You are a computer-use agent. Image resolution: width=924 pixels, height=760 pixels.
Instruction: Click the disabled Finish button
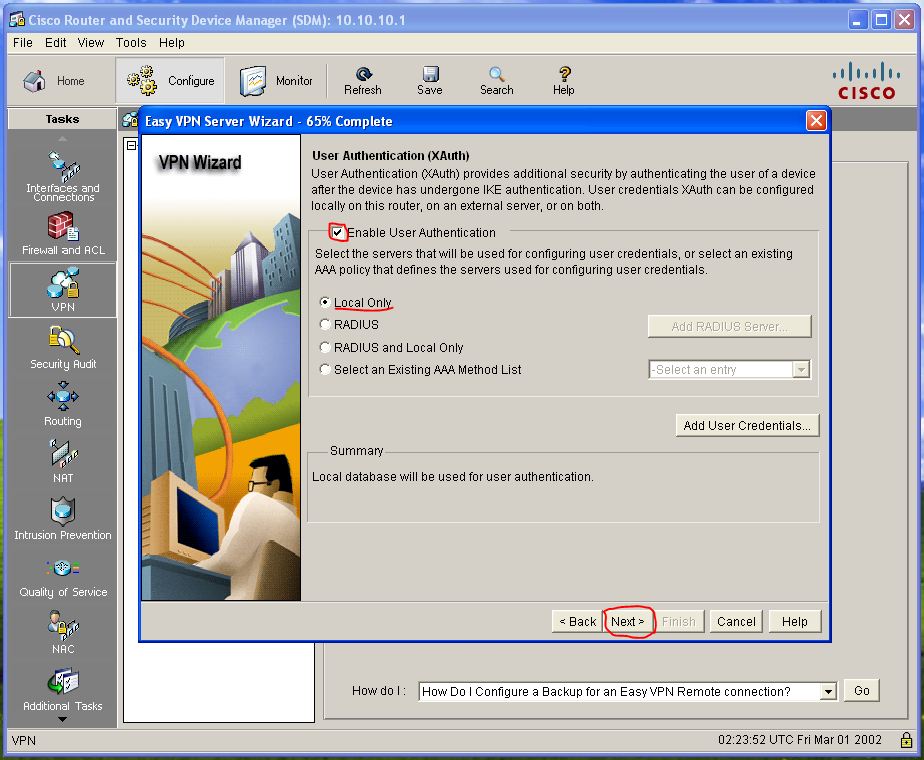point(679,622)
